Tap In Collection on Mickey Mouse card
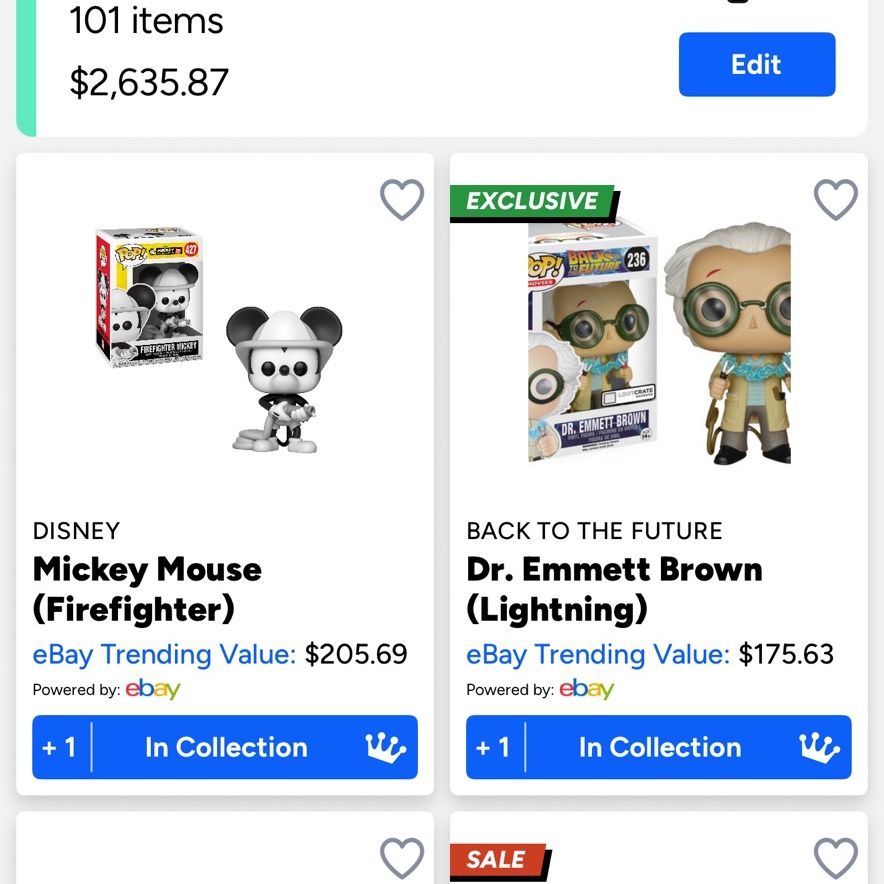The width and height of the screenshot is (884, 884). pos(226,748)
